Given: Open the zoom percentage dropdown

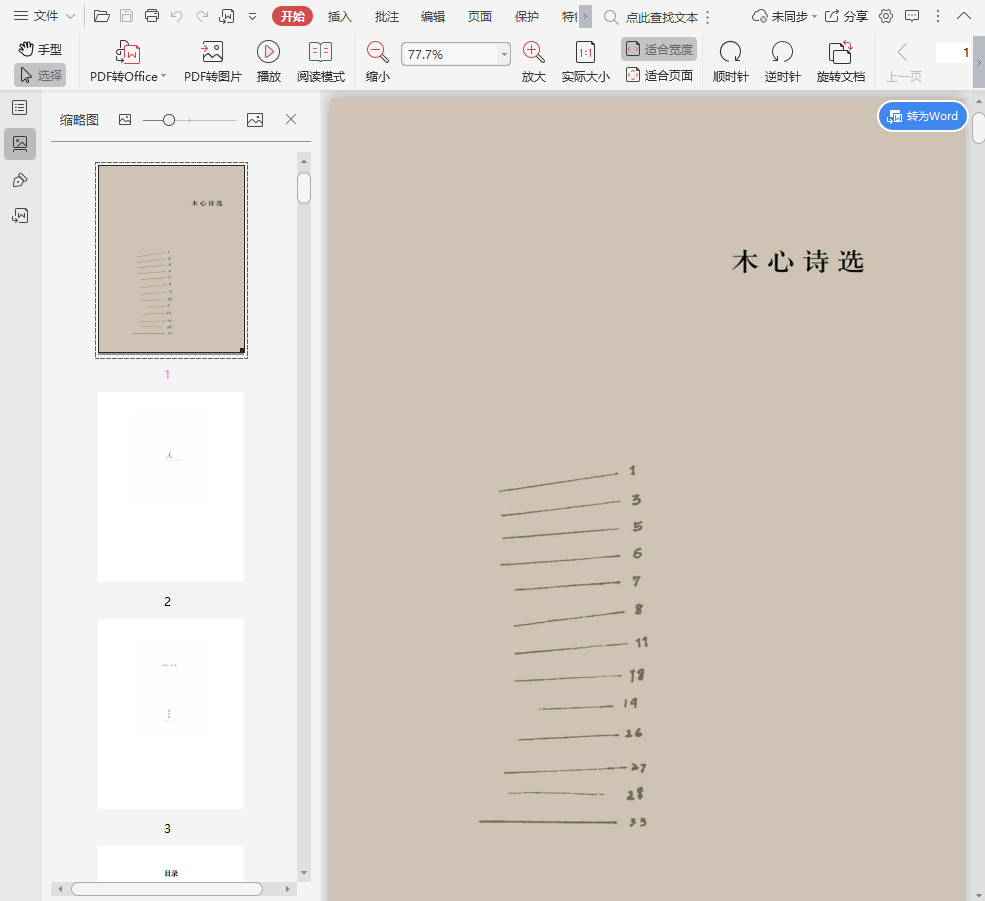Looking at the screenshot, I should (504, 55).
